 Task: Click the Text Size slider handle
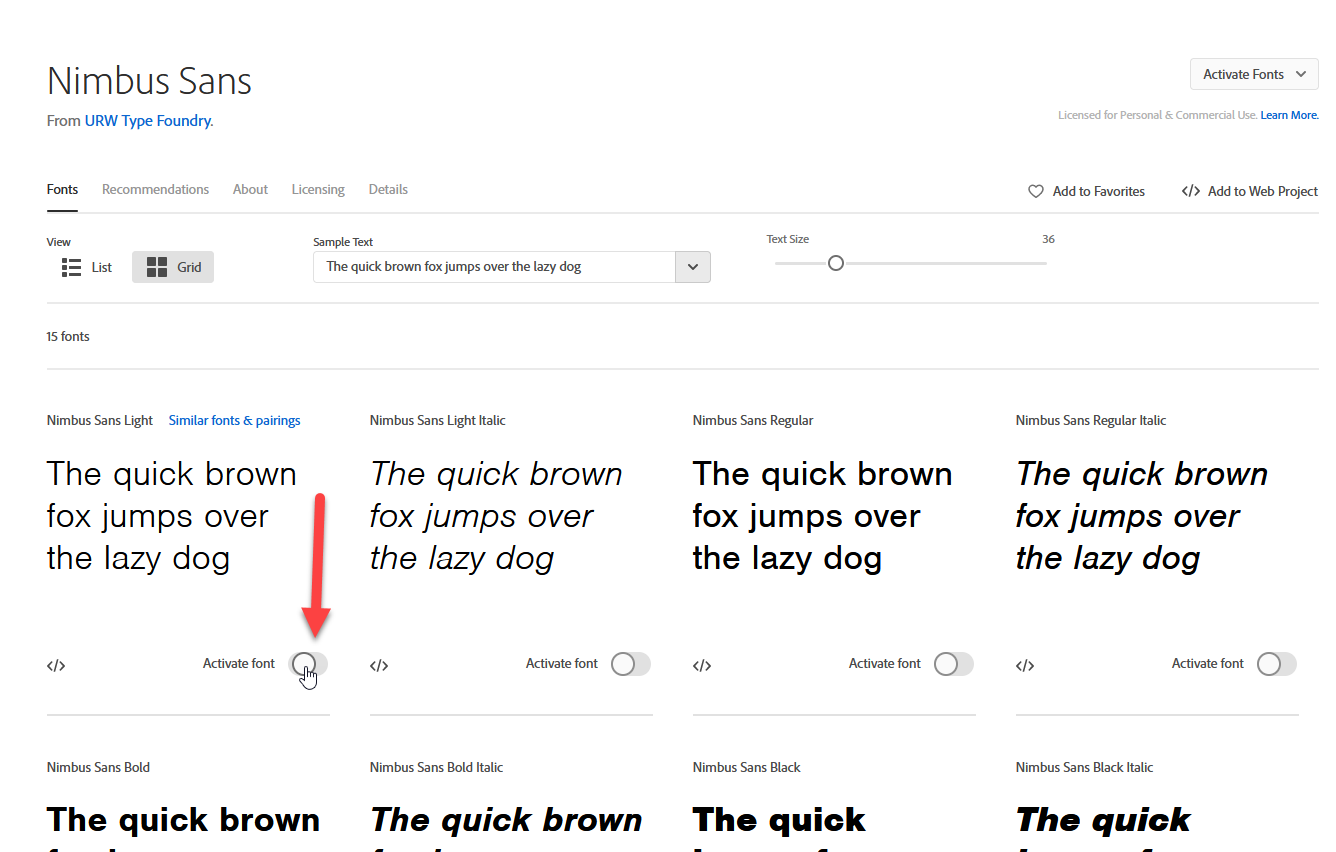click(x=836, y=263)
